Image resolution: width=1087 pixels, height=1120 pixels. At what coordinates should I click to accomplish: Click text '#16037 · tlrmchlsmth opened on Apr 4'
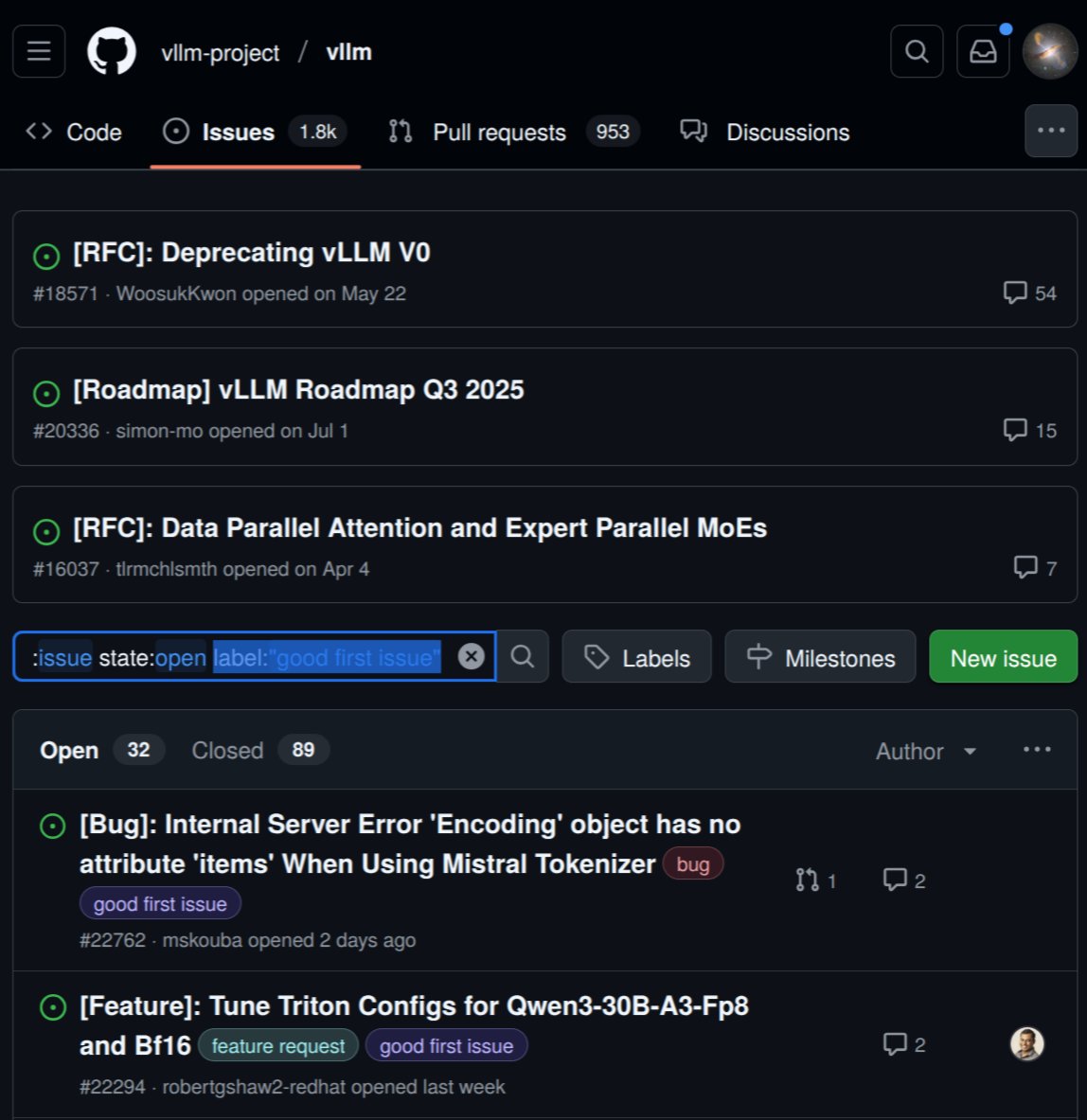tap(202, 569)
